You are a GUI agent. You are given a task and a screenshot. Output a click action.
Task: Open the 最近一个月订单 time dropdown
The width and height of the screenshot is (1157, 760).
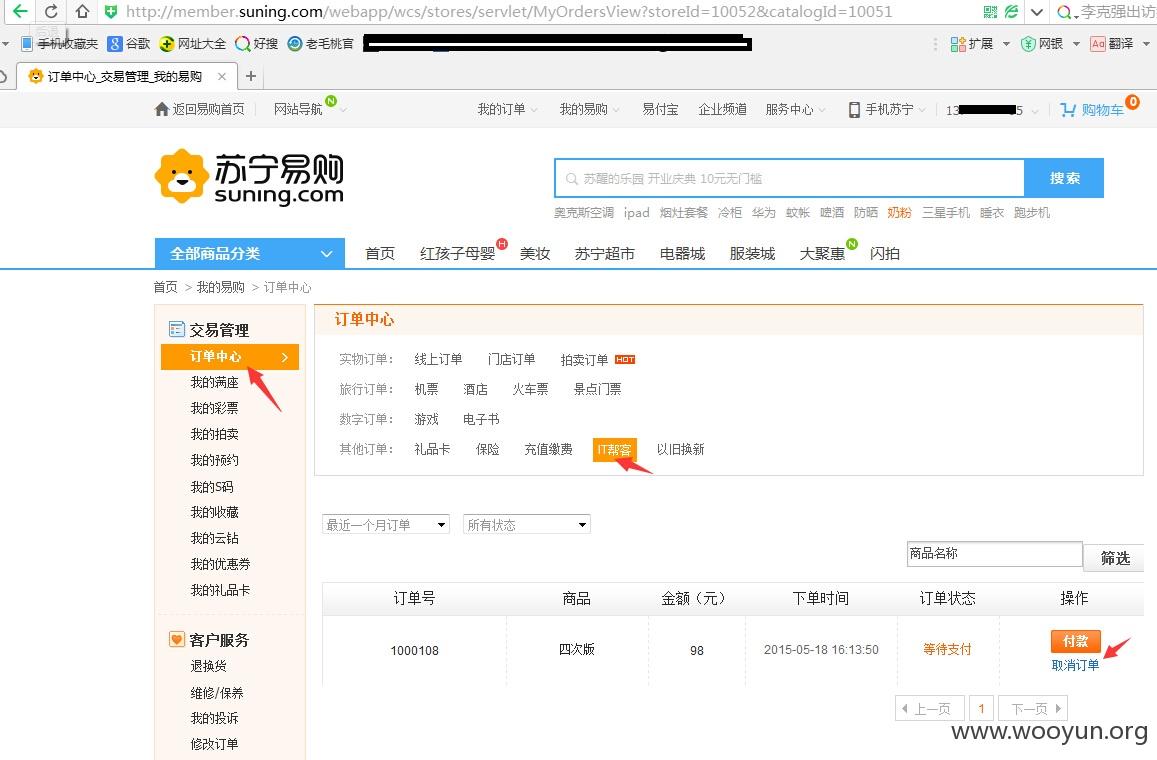(x=386, y=525)
